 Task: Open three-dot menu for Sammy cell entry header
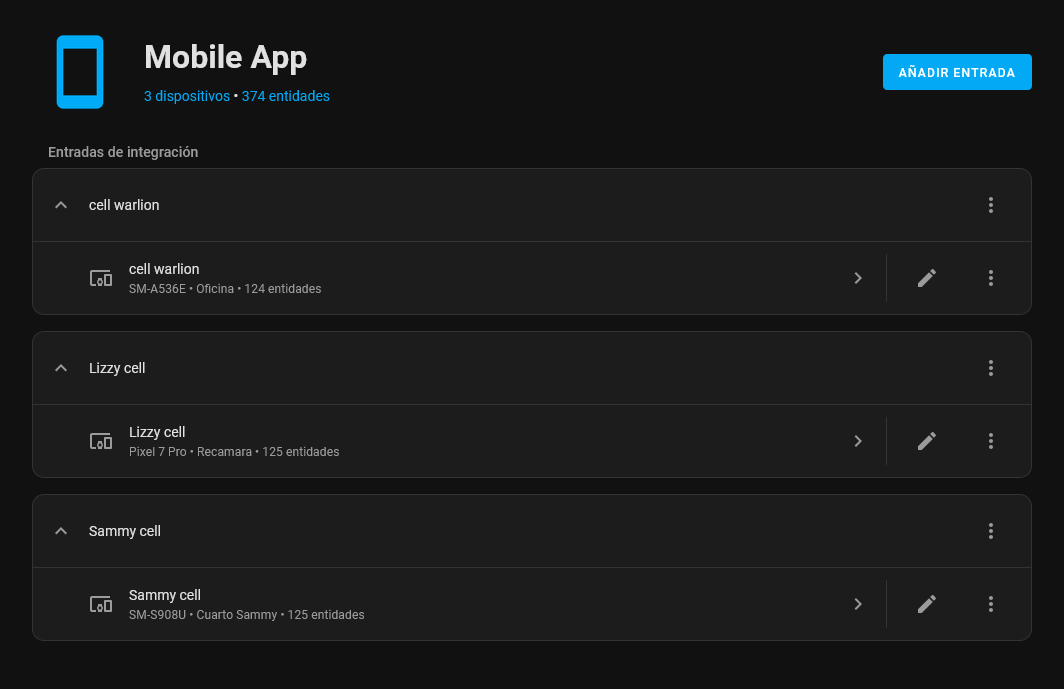point(991,531)
